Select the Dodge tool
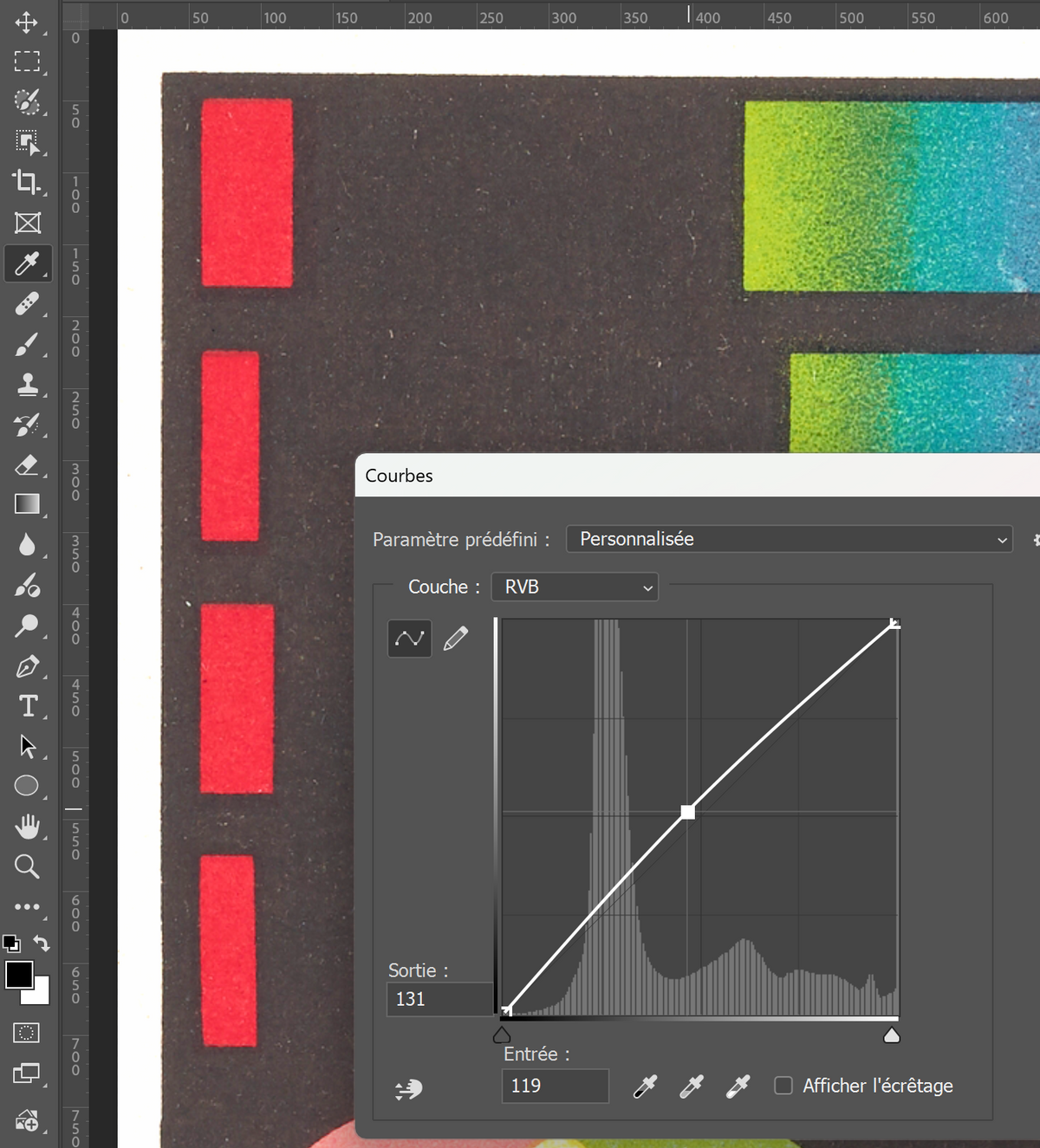 coord(27,625)
